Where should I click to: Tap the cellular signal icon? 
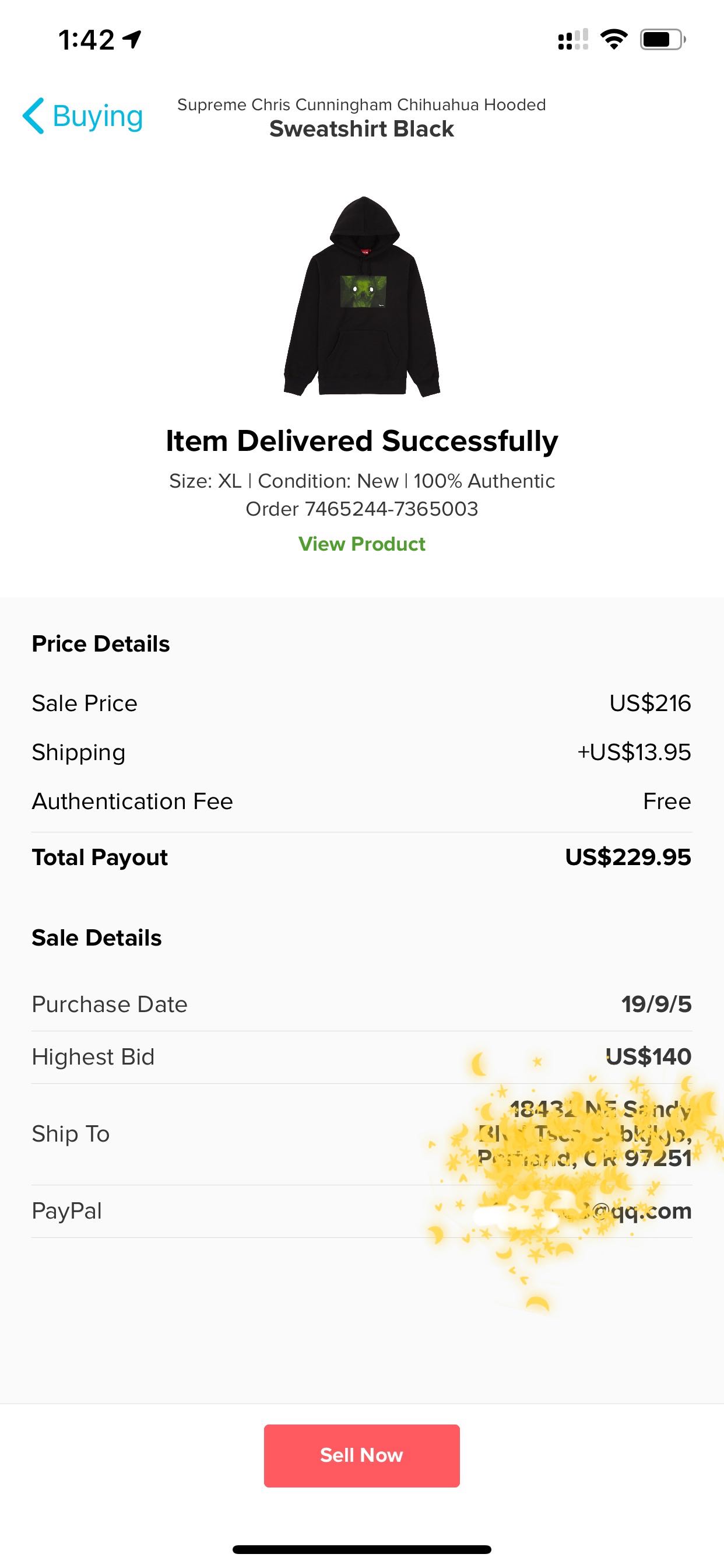[x=572, y=40]
